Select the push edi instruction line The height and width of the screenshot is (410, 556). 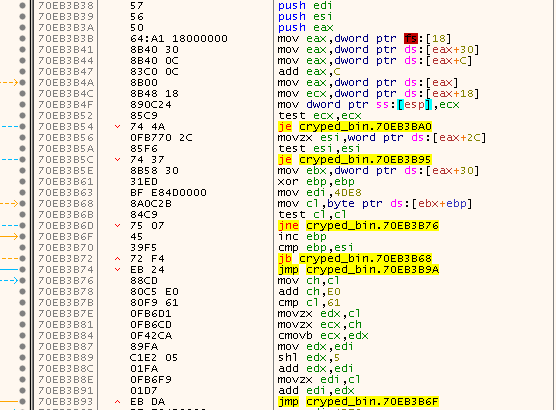305,6
